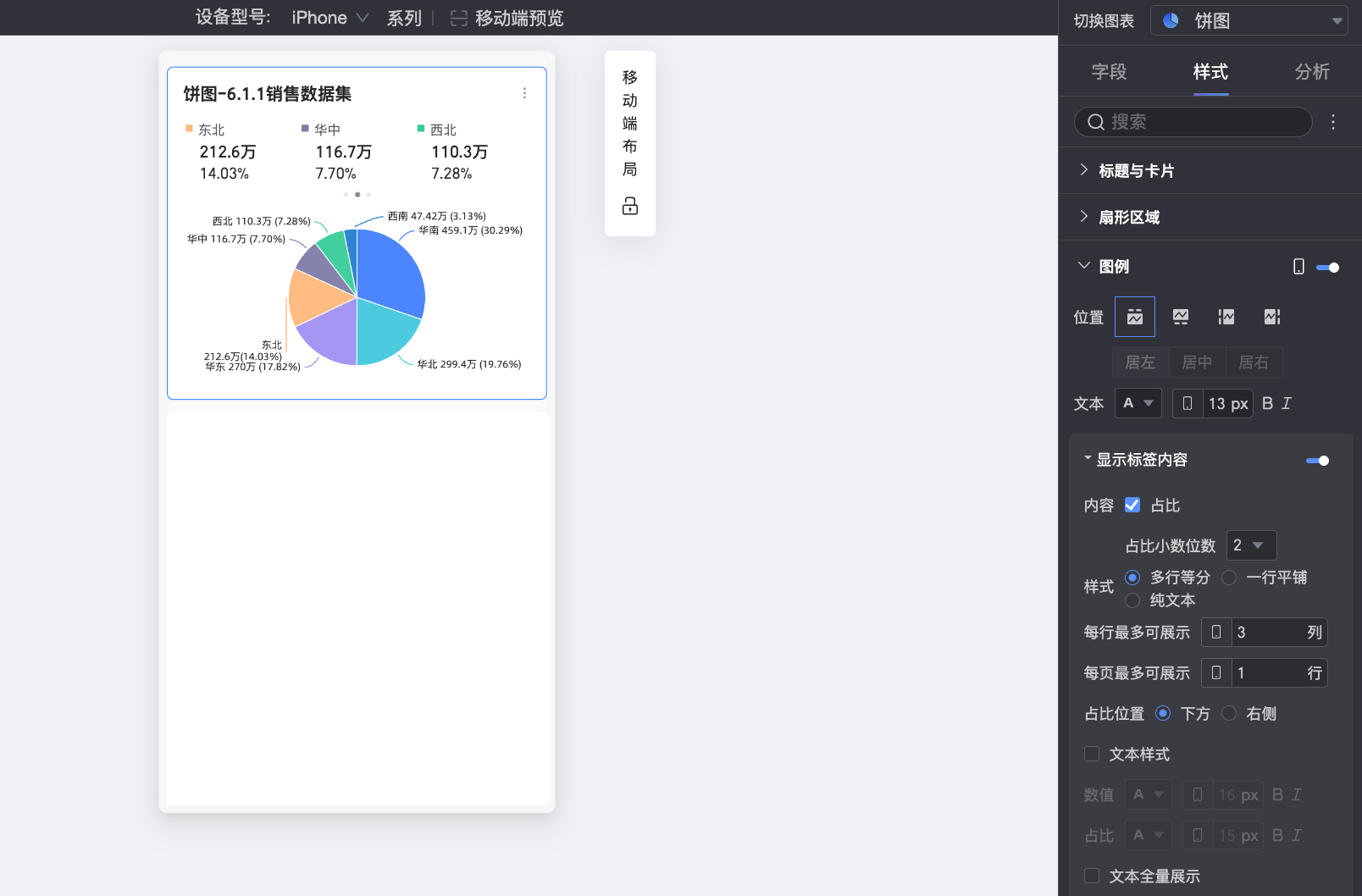1362x896 pixels.
Task: Click the 212.6万 value under 东北
Action: (228, 152)
